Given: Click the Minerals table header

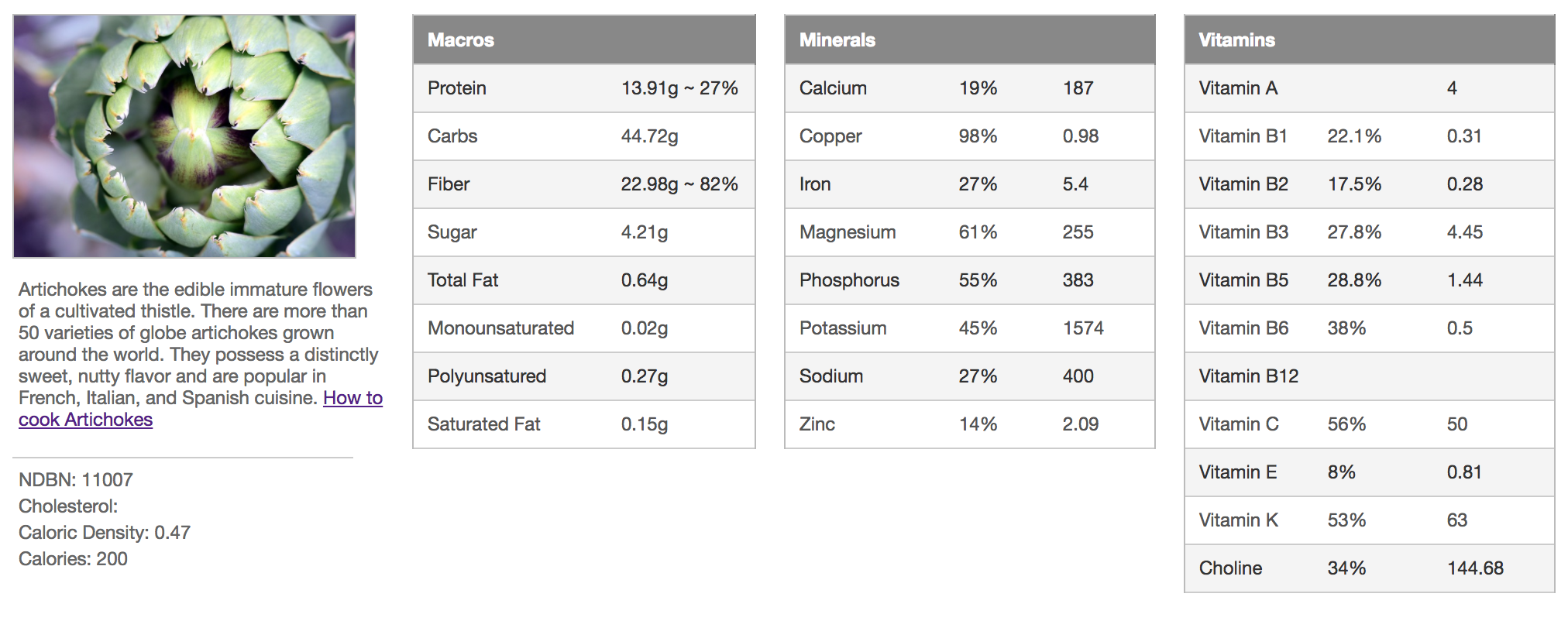Looking at the screenshot, I should click(x=837, y=40).
